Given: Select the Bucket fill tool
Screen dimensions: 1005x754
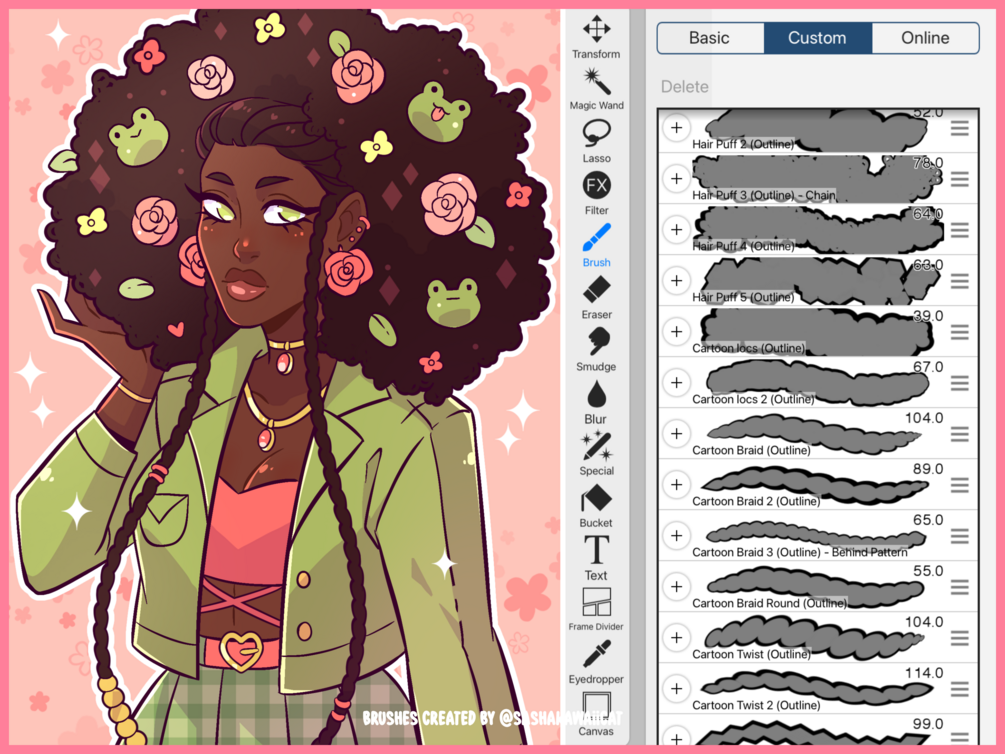Looking at the screenshot, I should [596, 507].
